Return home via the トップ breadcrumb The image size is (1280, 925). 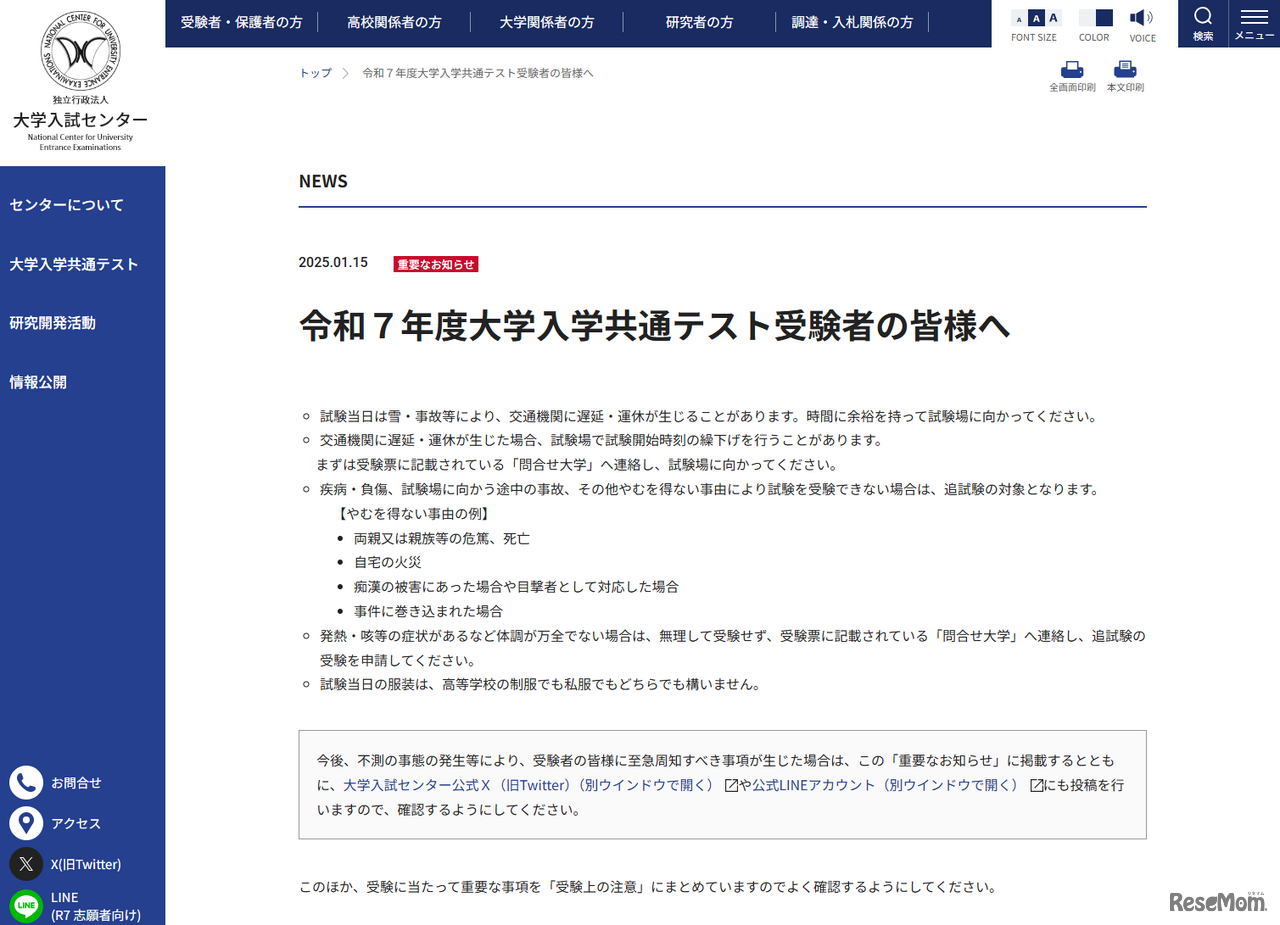pos(314,72)
